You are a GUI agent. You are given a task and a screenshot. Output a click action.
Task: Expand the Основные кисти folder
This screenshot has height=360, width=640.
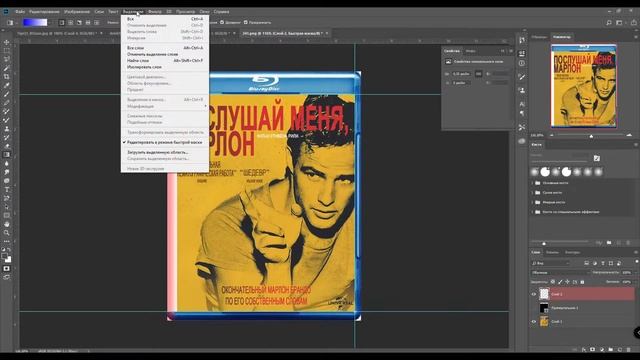[533, 183]
